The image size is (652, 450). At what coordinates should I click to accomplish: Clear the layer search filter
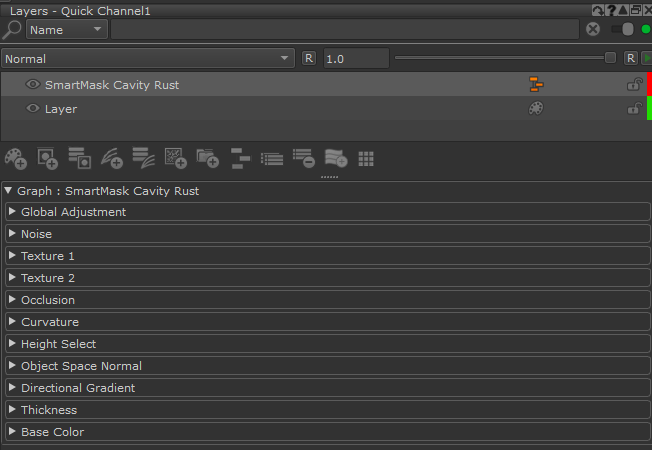(x=593, y=29)
